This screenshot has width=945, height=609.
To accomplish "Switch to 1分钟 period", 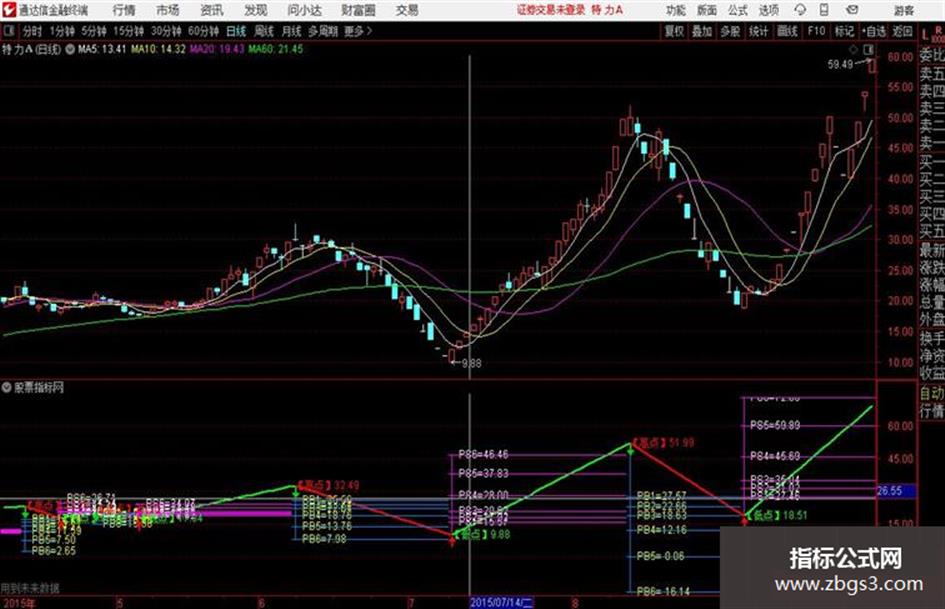I will tap(62, 31).
